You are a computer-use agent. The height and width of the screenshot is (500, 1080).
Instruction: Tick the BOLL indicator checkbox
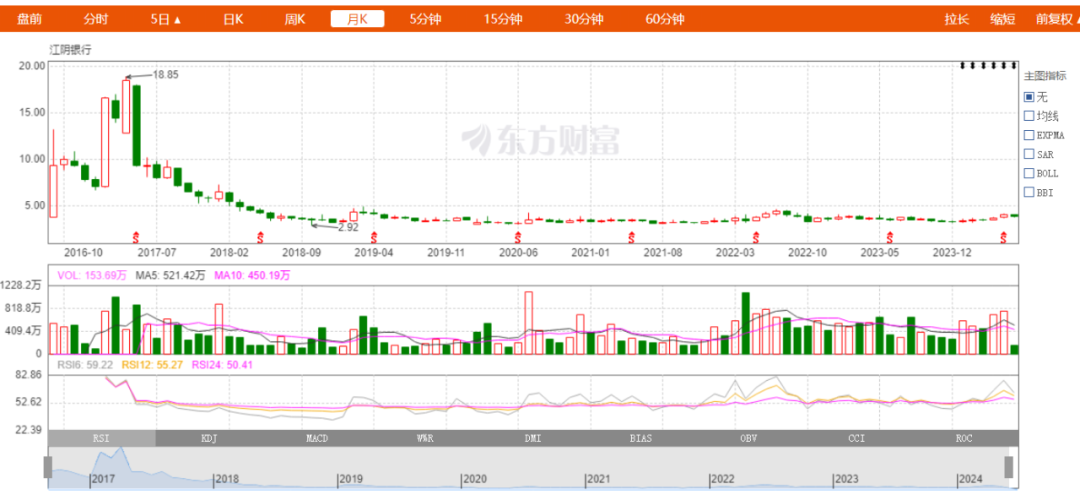pos(1029,173)
